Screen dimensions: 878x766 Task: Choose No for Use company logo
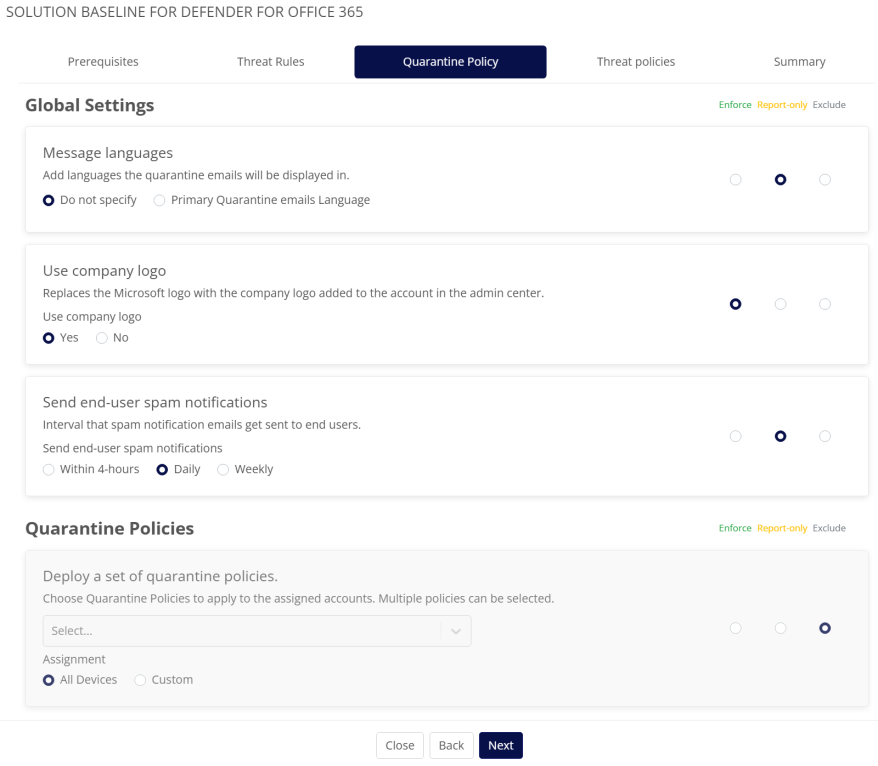coord(102,338)
